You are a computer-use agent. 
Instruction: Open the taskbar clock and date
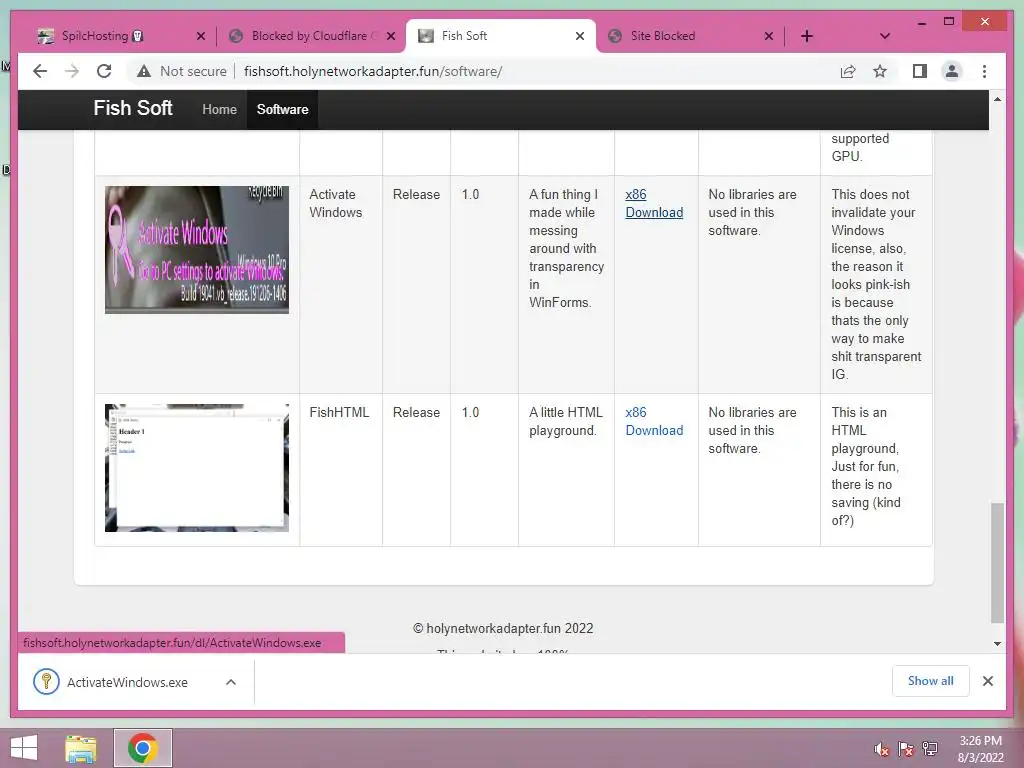pyautogui.click(x=980, y=749)
